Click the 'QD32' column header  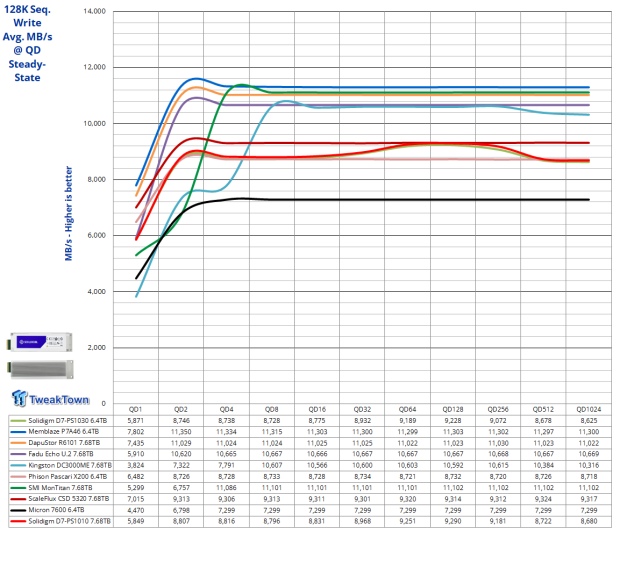click(362, 409)
